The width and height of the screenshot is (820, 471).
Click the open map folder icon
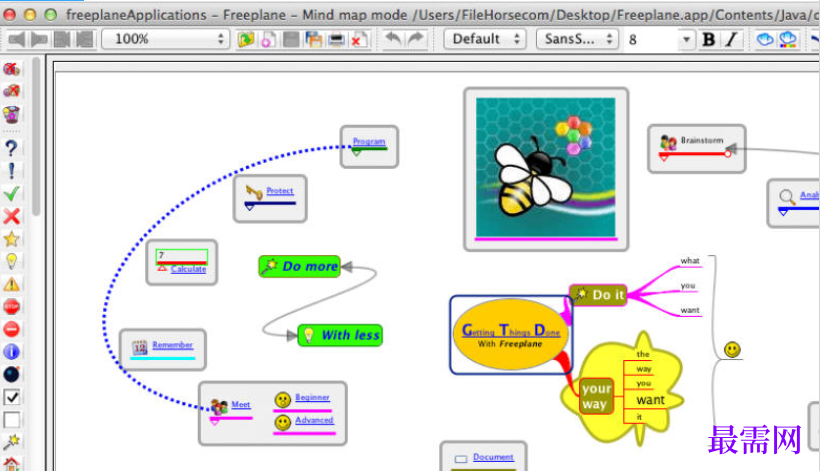coord(245,39)
